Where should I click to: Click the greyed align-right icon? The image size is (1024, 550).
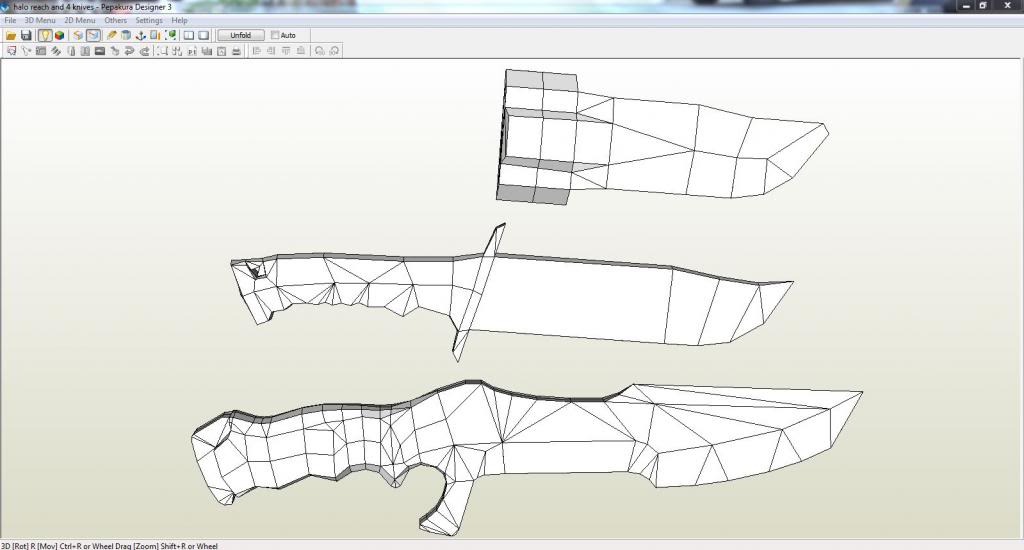[271, 51]
